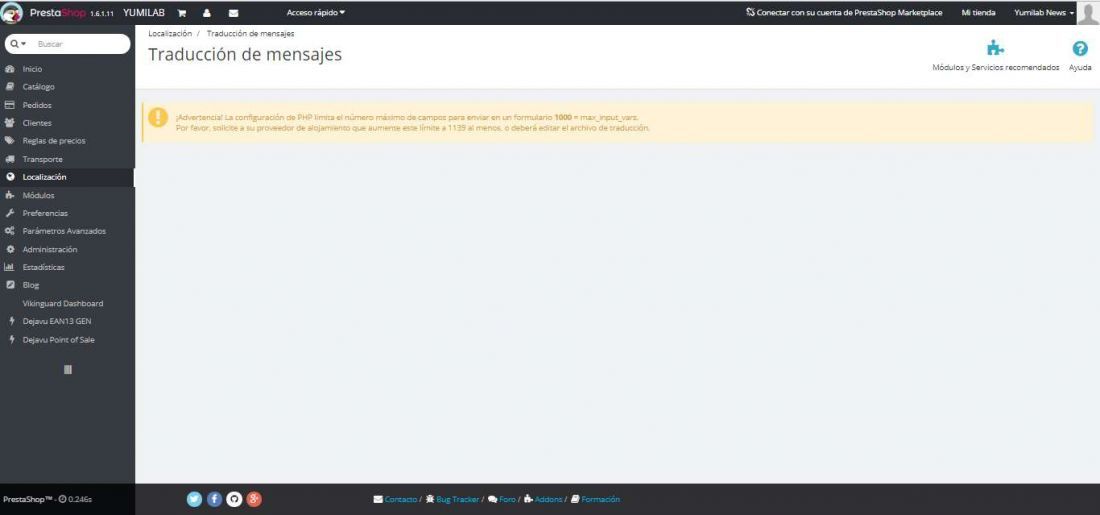Click the Pedidos credit card icon

tap(10, 105)
